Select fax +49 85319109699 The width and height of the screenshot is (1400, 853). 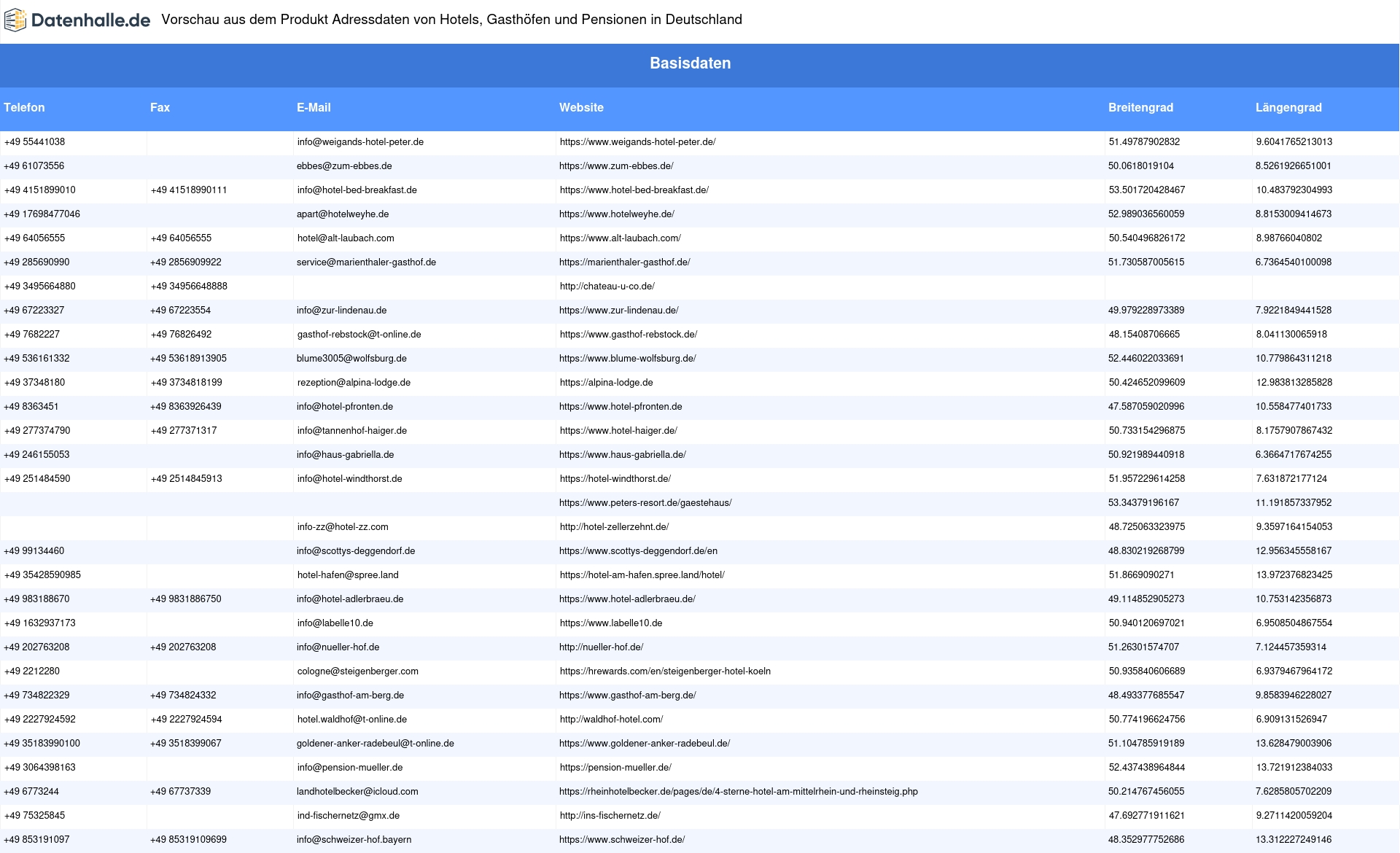click(188, 840)
